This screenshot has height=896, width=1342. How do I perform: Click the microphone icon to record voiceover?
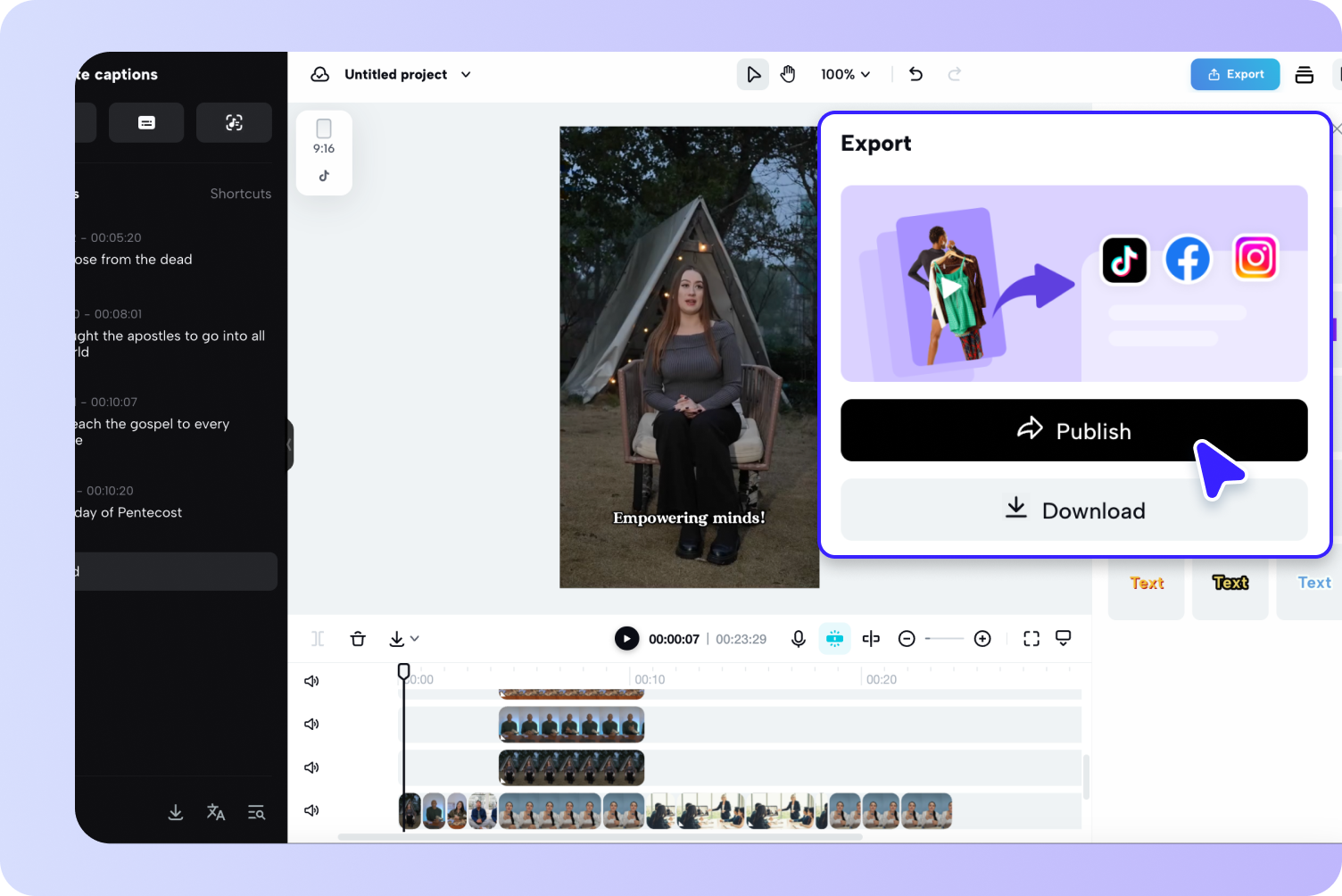pyautogui.click(x=798, y=638)
